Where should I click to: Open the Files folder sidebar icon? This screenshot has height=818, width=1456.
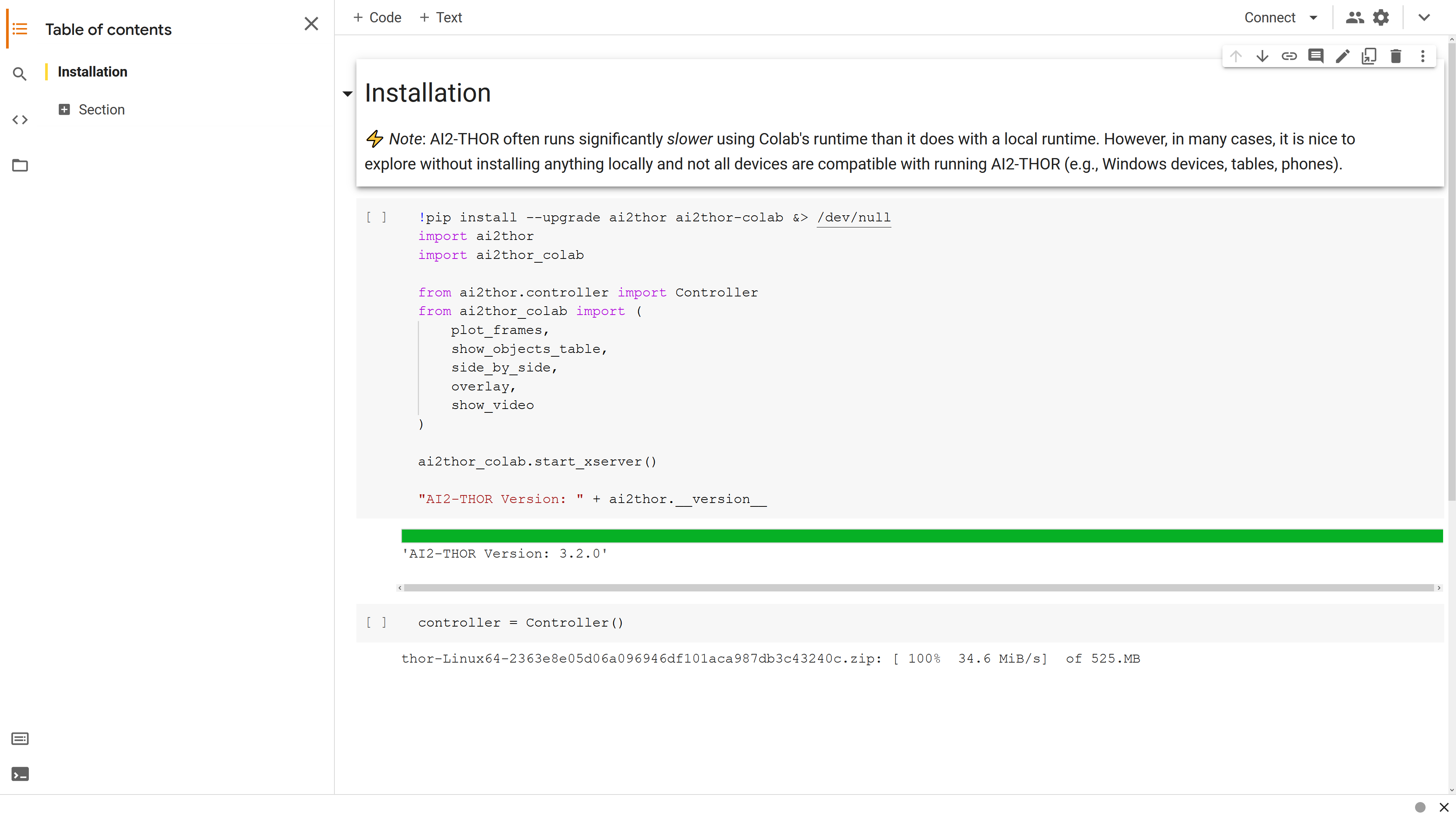point(20,166)
